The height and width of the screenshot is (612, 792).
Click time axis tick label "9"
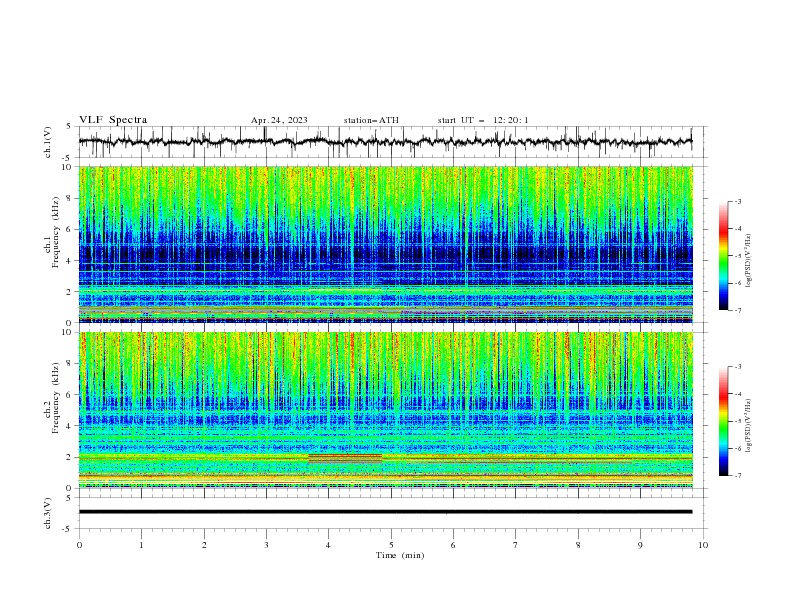[641, 545]
